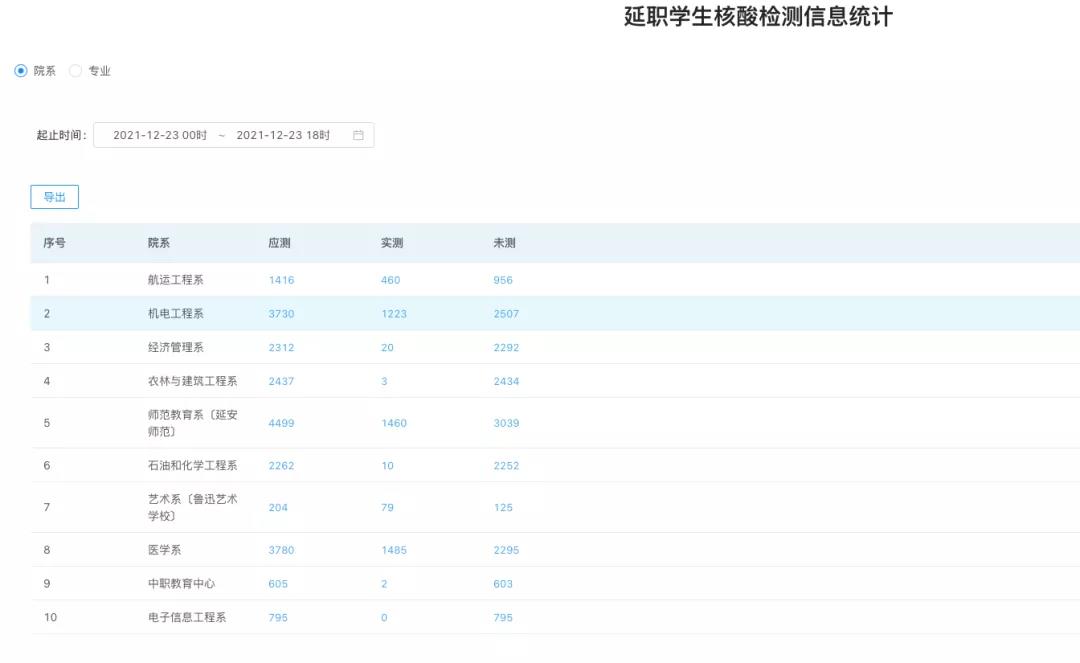Click start time 2021-12-23 00时 field

pos(160,135)
